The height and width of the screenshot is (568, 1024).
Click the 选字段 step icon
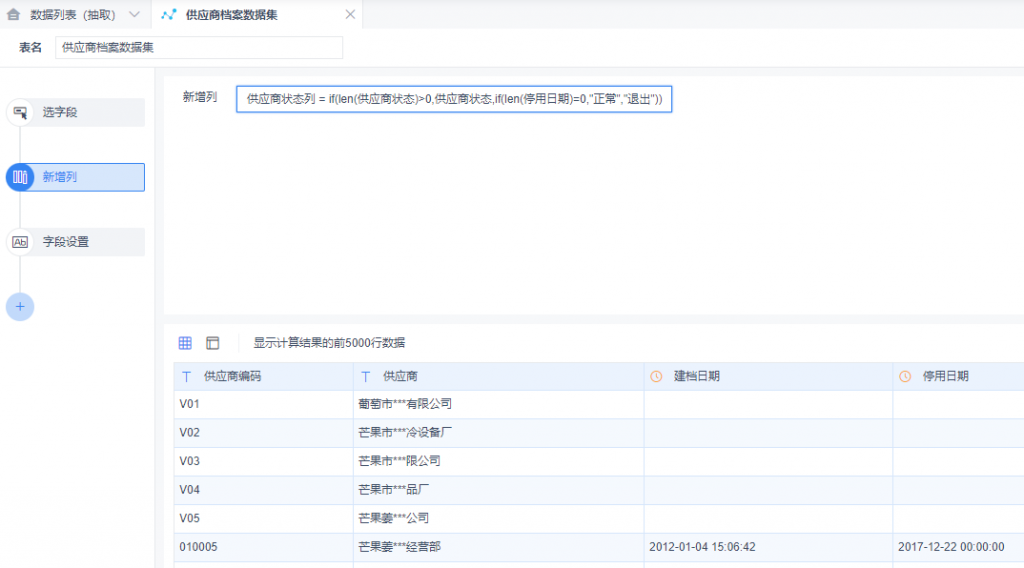[x=20, y=112]
